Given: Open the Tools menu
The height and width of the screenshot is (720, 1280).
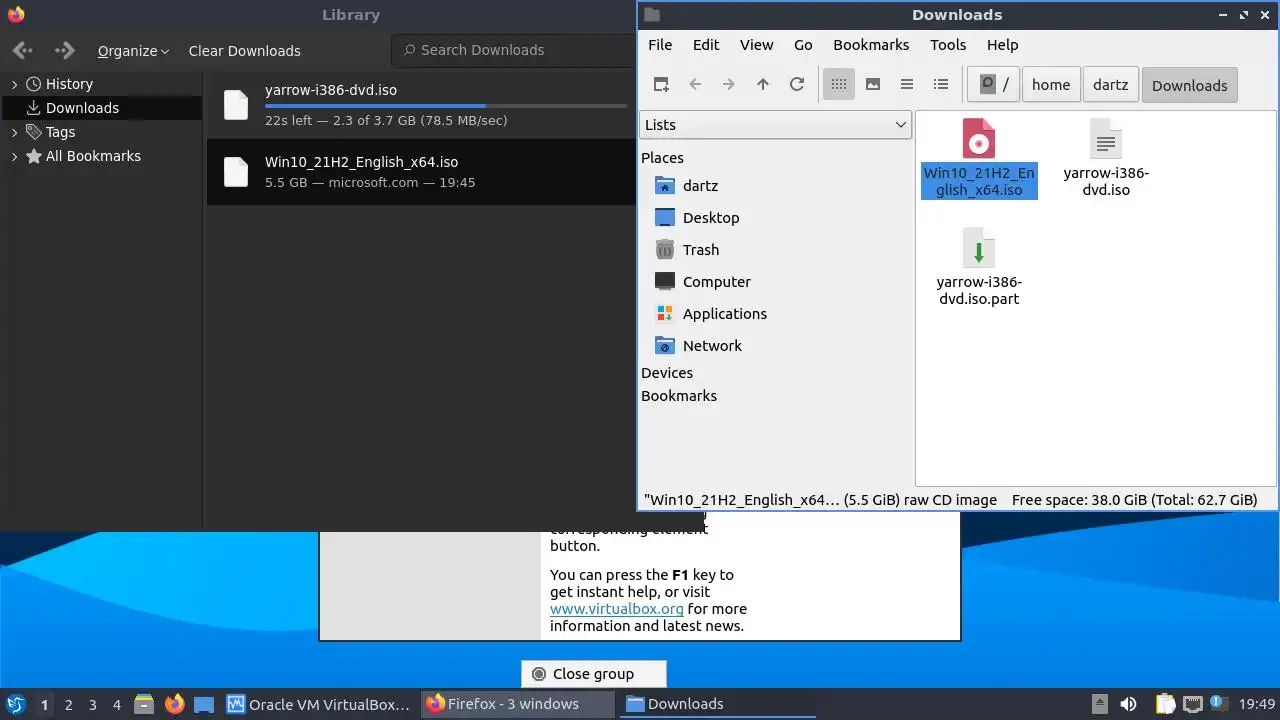Looking at the screenshot, I should 948,45.
